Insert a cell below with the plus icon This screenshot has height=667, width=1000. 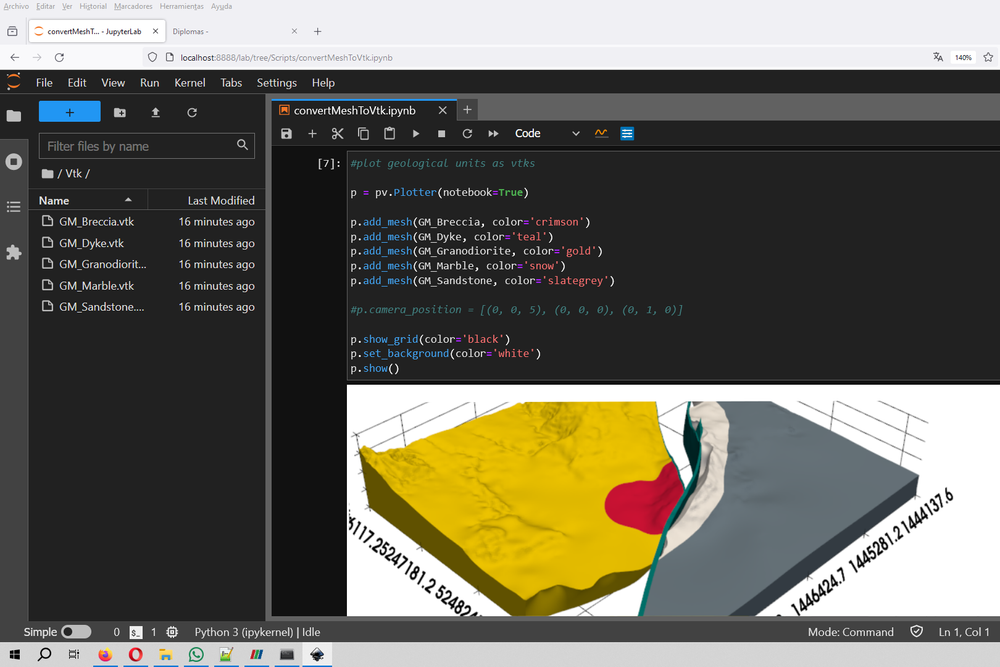click(312, 133)
